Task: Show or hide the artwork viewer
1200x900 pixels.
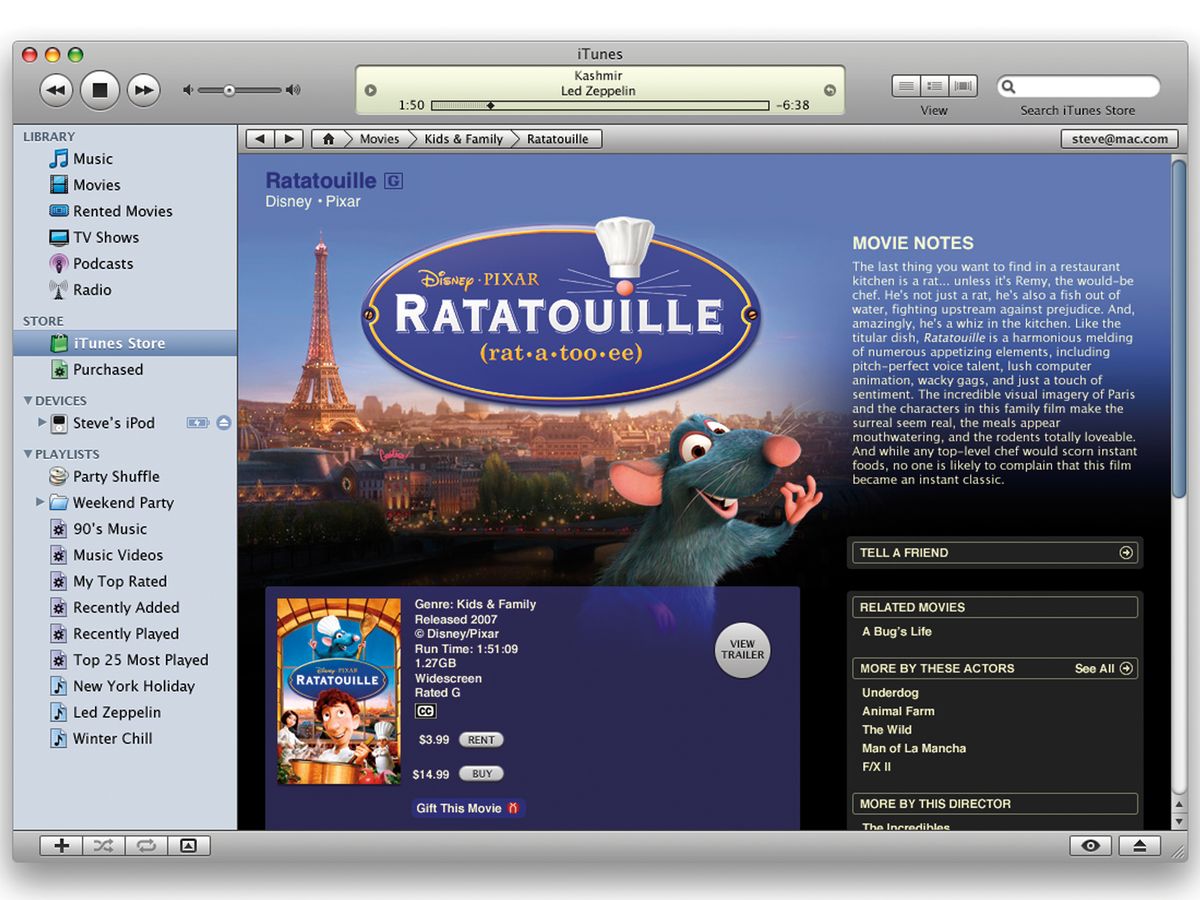Action: (x=189, y=846)
